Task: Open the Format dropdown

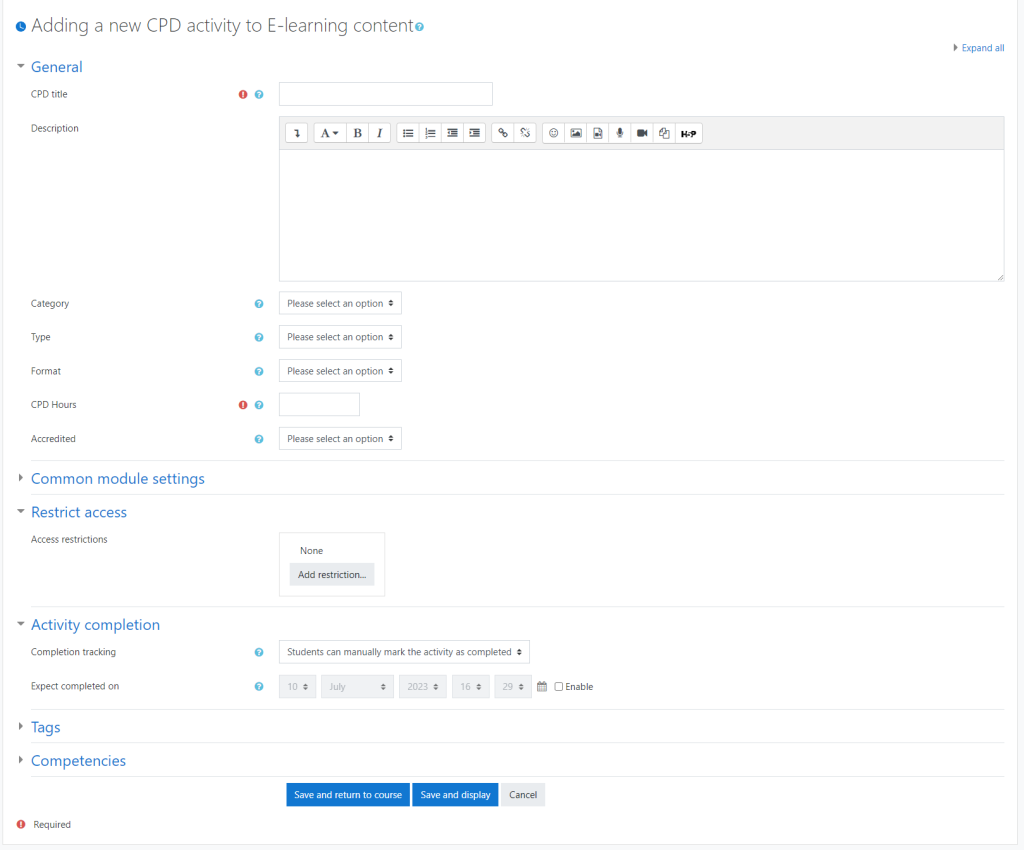Action: point(340,371)
